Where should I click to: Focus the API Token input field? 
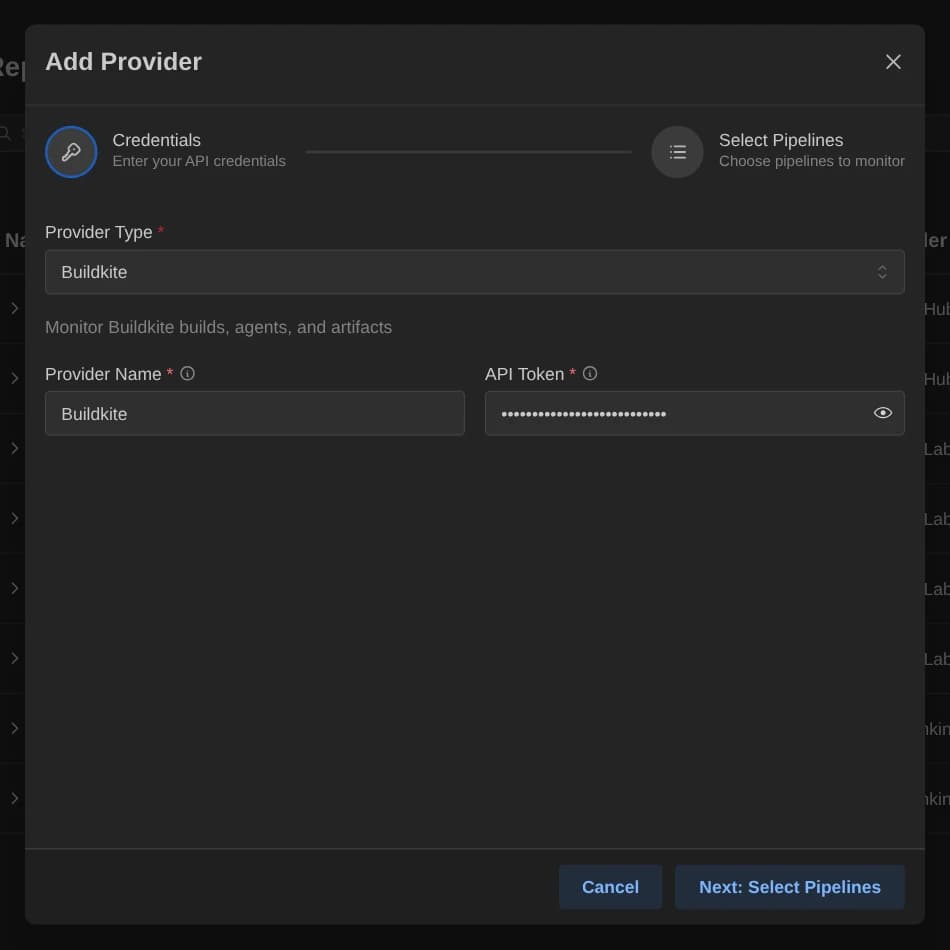coord(694,413)
